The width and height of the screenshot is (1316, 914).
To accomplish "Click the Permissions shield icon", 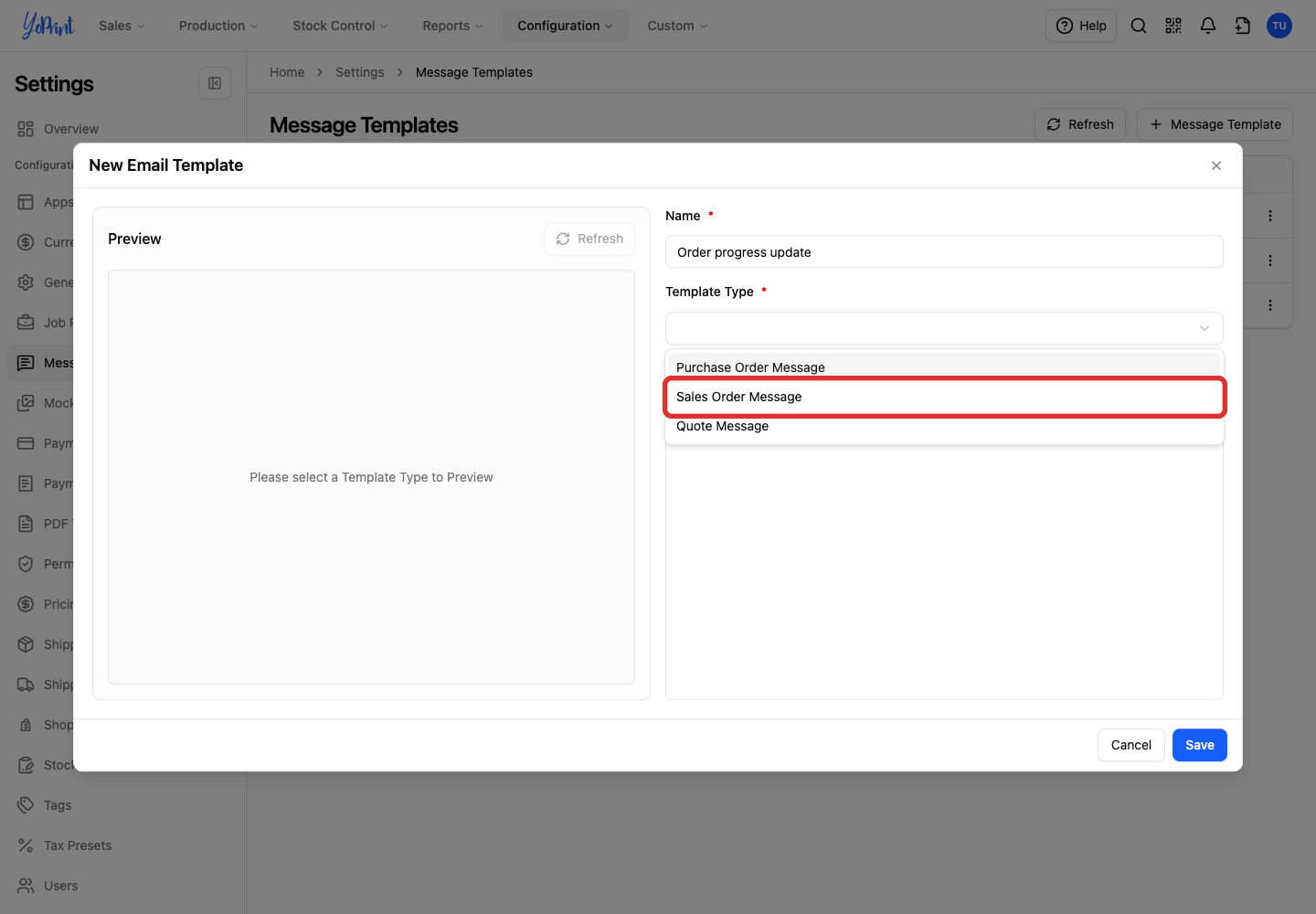I will [x=26, y=564].
